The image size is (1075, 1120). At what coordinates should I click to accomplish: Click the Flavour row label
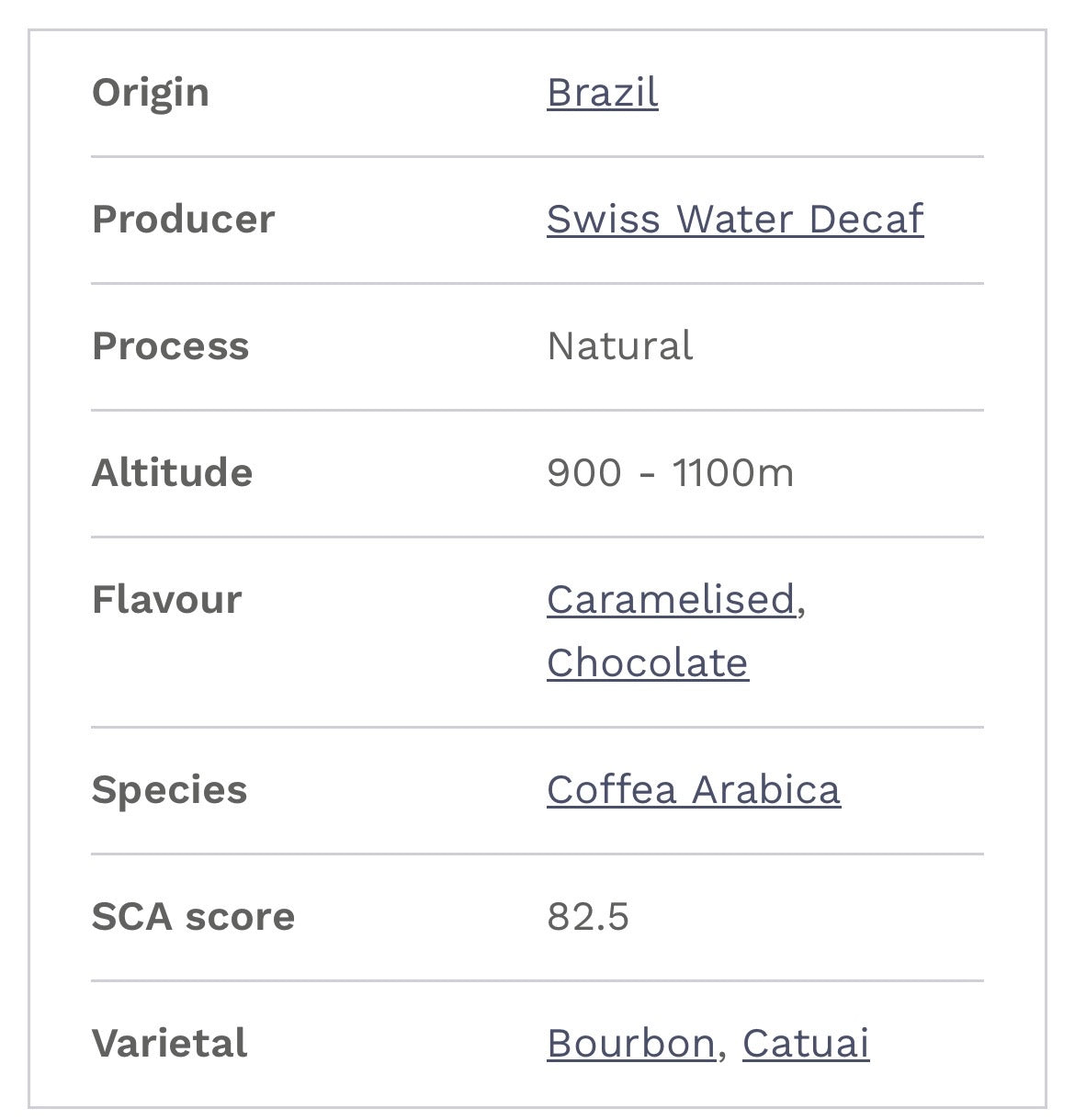click(166, 600)
